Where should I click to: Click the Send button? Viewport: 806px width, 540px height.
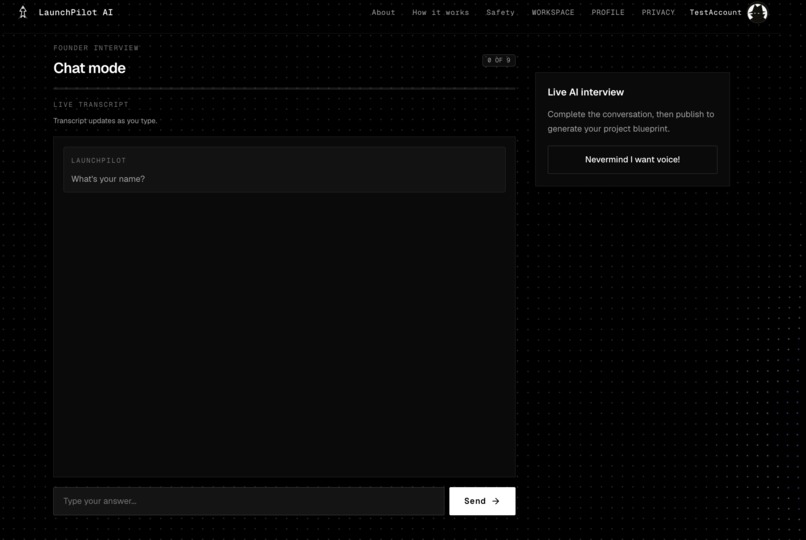482,501
